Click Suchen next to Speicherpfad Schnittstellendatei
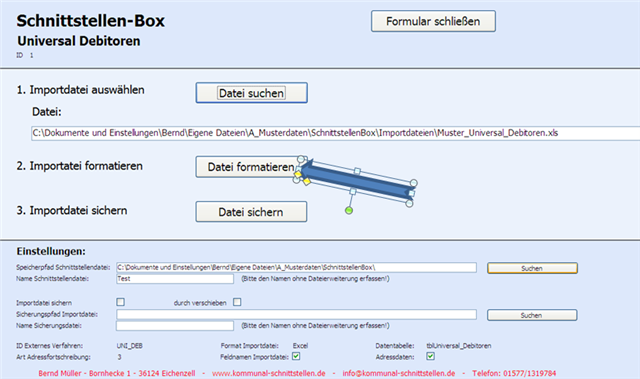The image size is (640, 379). 532,268
